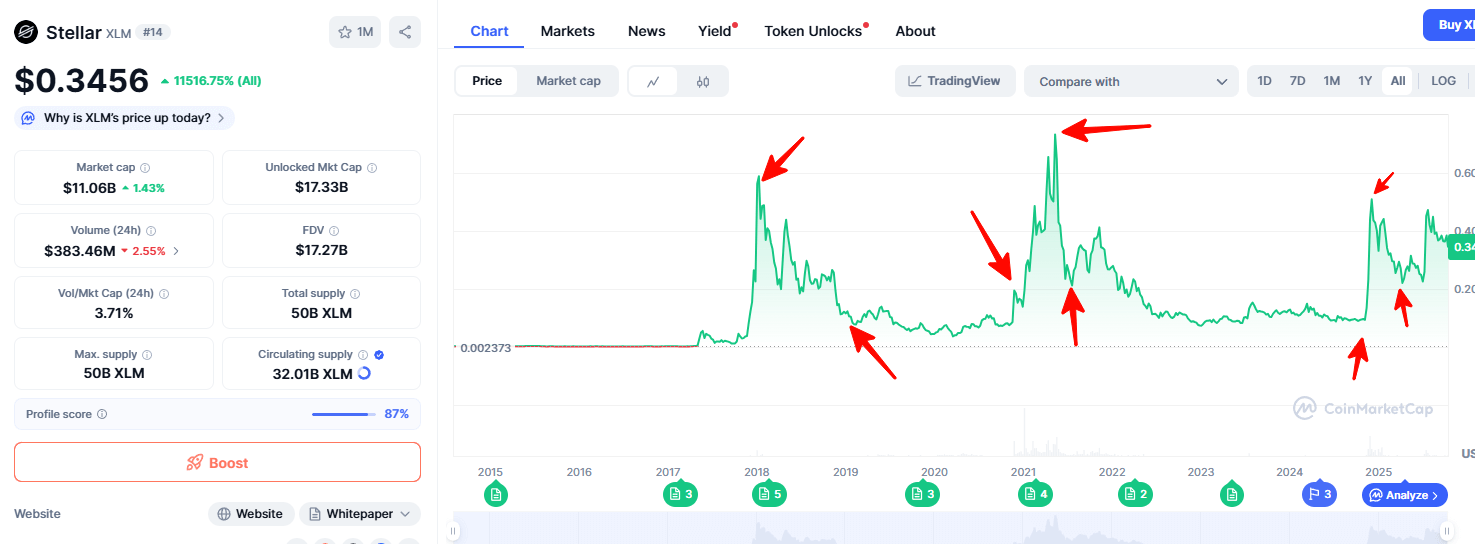Click the info icon next to Profile score
Screen dimensions: 1475x544
tap(102, 414)
